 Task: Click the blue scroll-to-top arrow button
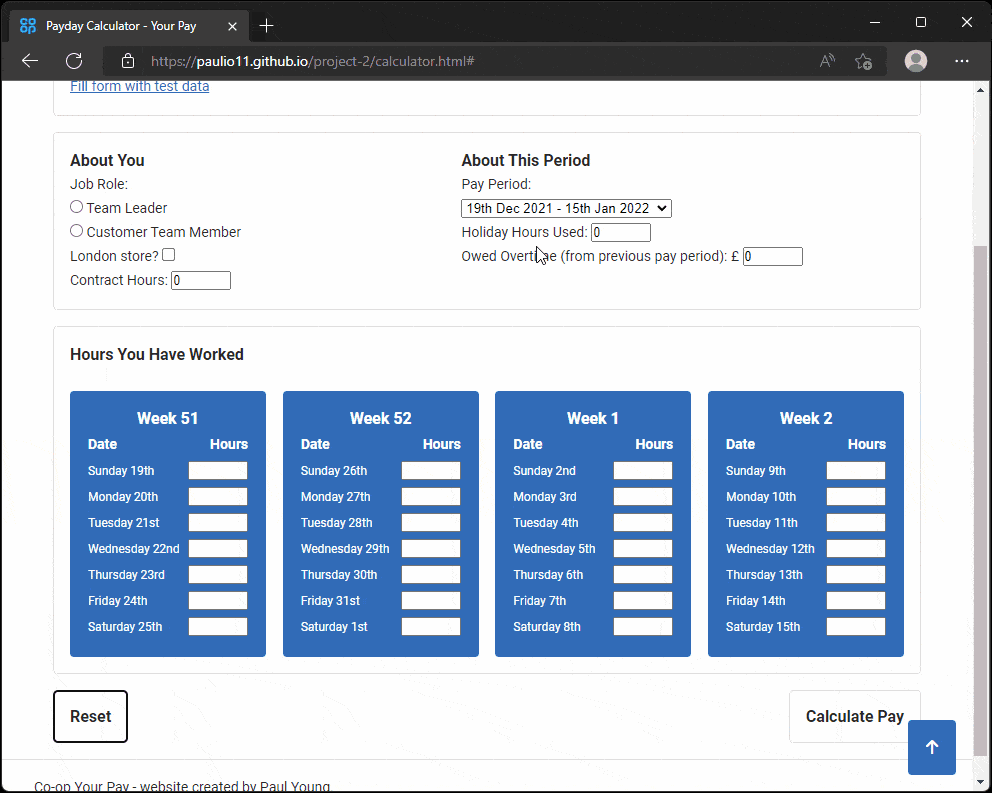click(x=931, y=747)
